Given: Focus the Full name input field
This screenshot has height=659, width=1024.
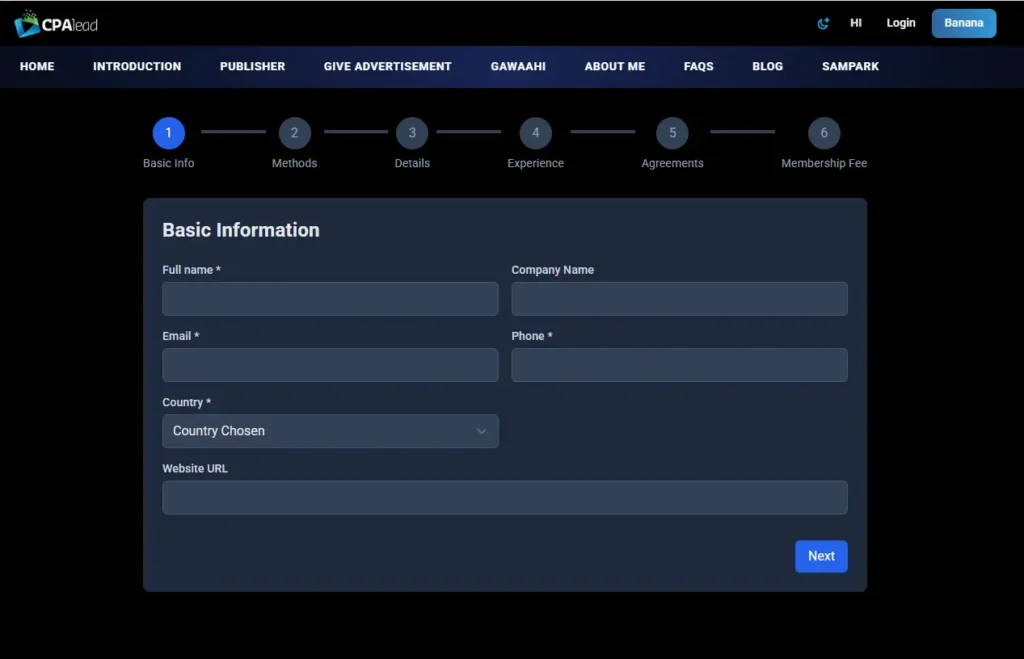Looking at the screenshot, I should [330, 299].
